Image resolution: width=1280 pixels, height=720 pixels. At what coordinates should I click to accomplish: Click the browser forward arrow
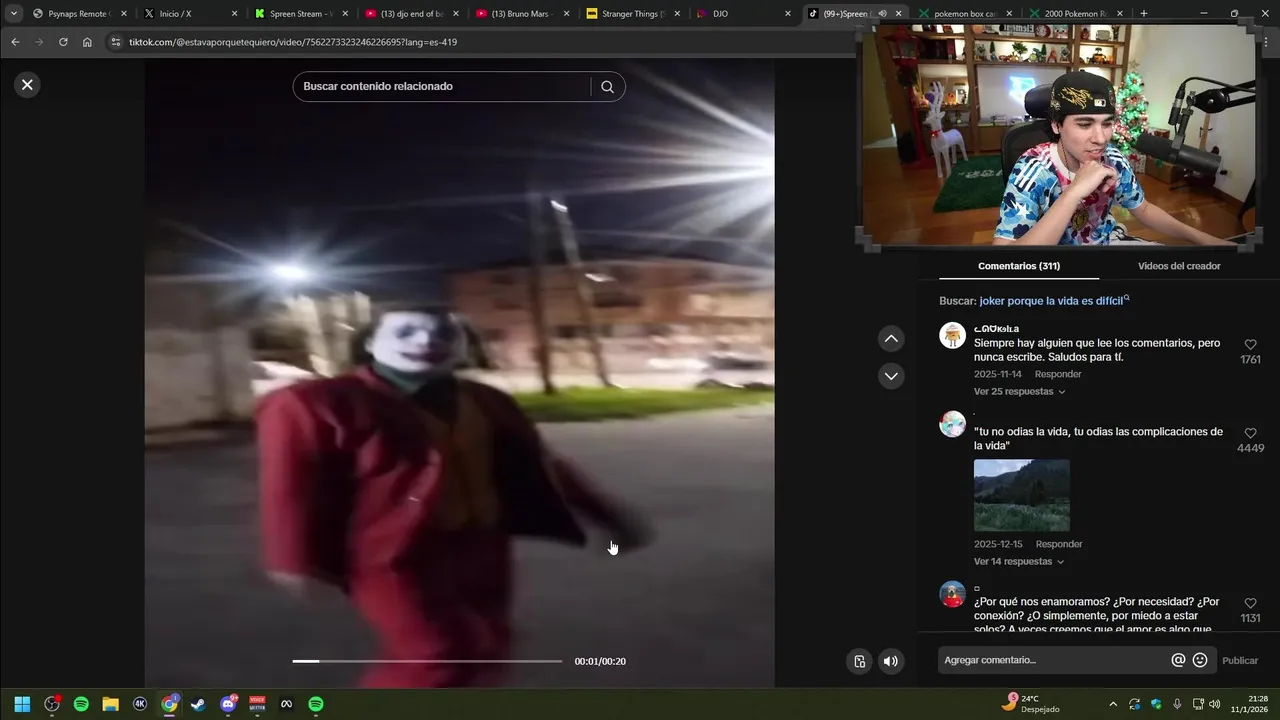pyautogui.click(x=39, y=42)
